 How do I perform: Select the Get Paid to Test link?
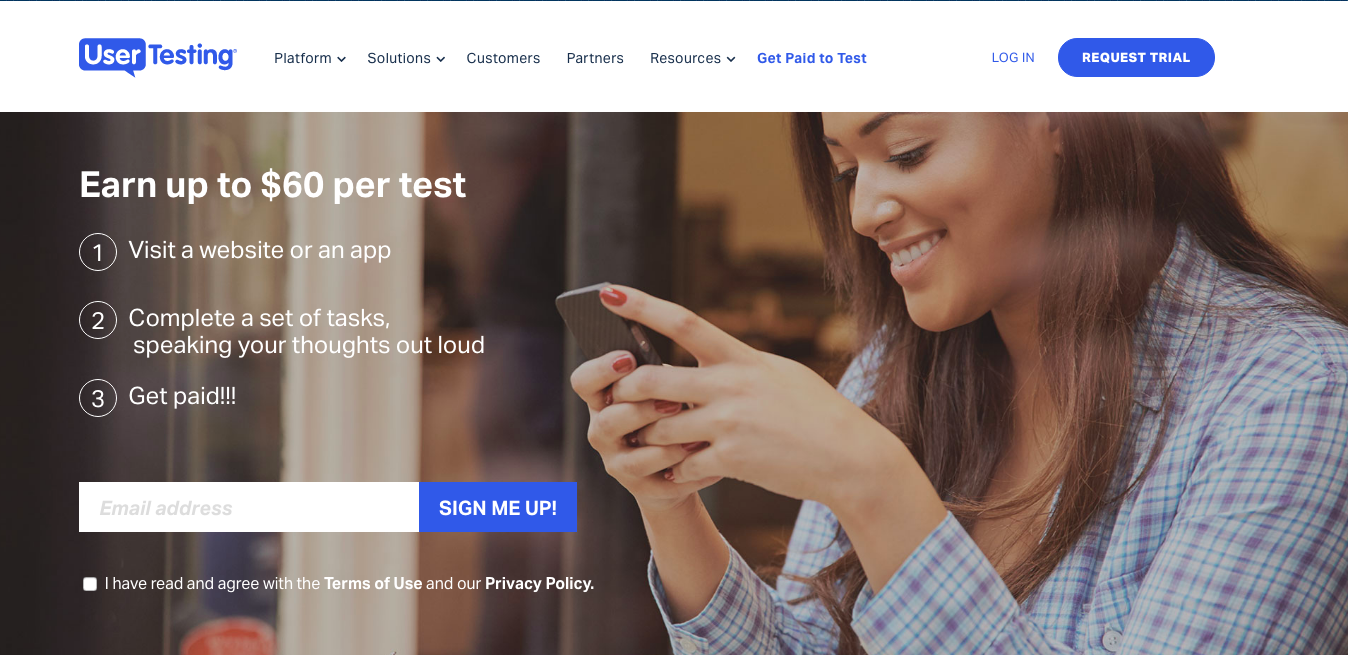point(812,58)
